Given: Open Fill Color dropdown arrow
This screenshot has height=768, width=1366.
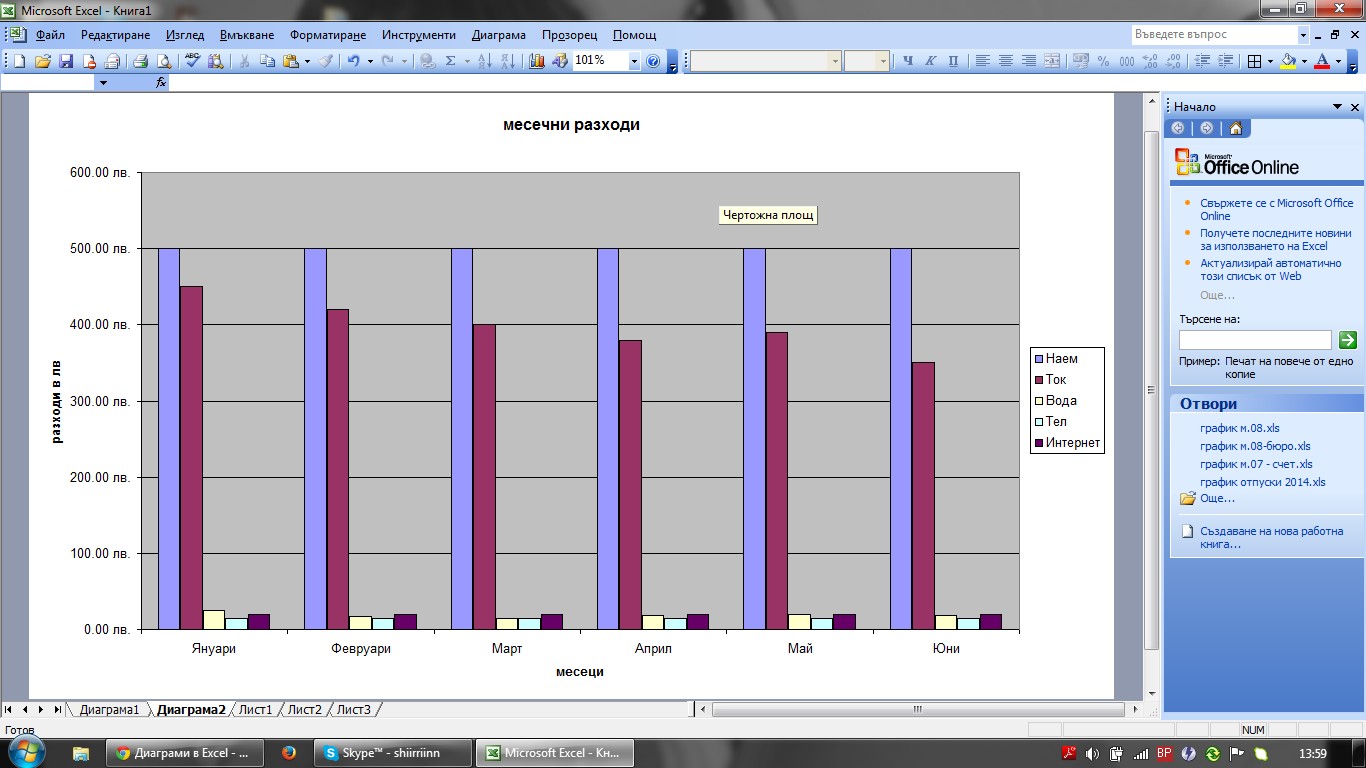Looking at the screenshot, I should pos(1304,61).
